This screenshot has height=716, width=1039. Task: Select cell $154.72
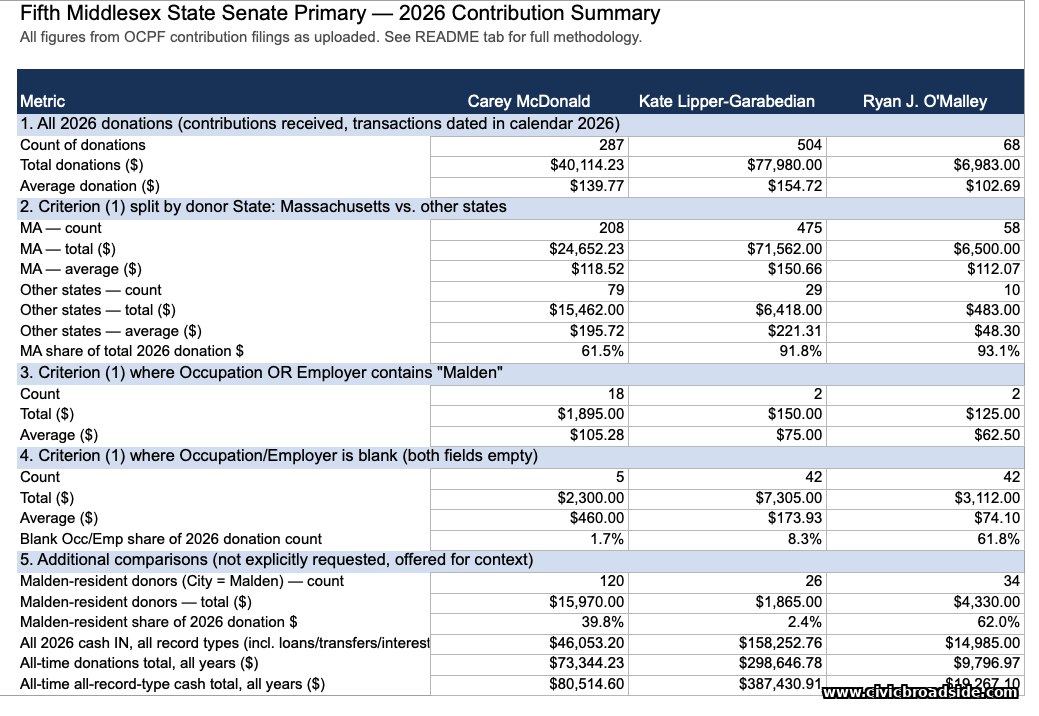tap(727, 187)
